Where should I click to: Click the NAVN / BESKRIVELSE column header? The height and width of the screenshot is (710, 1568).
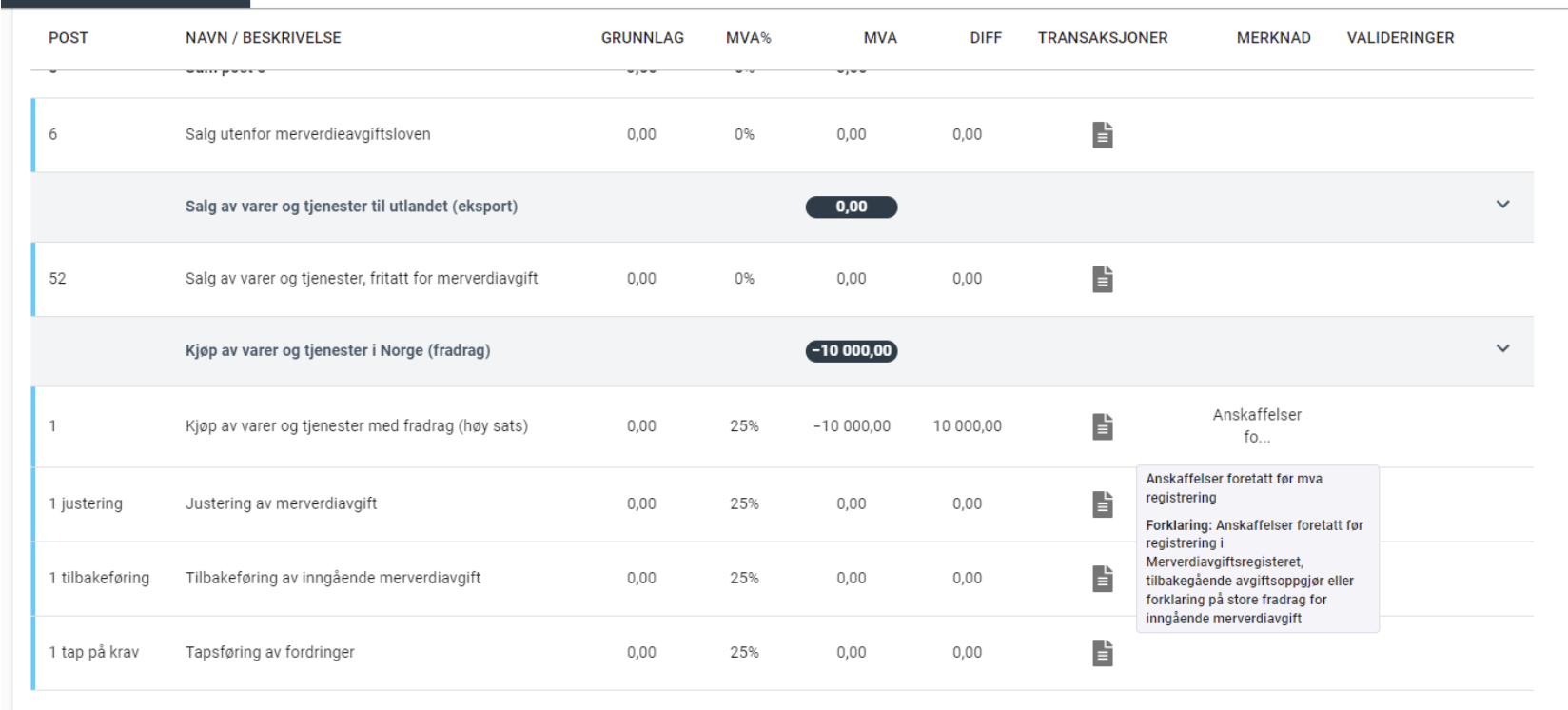tap(263, 38)
